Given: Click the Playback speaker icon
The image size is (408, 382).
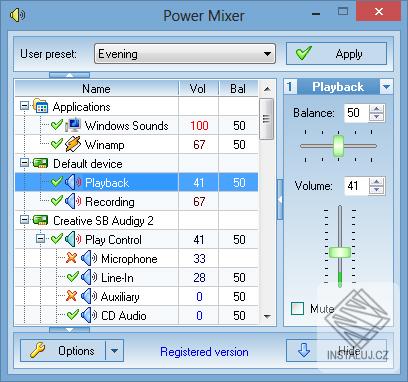Looking at the screenshot, I should [x=73, y=182].
